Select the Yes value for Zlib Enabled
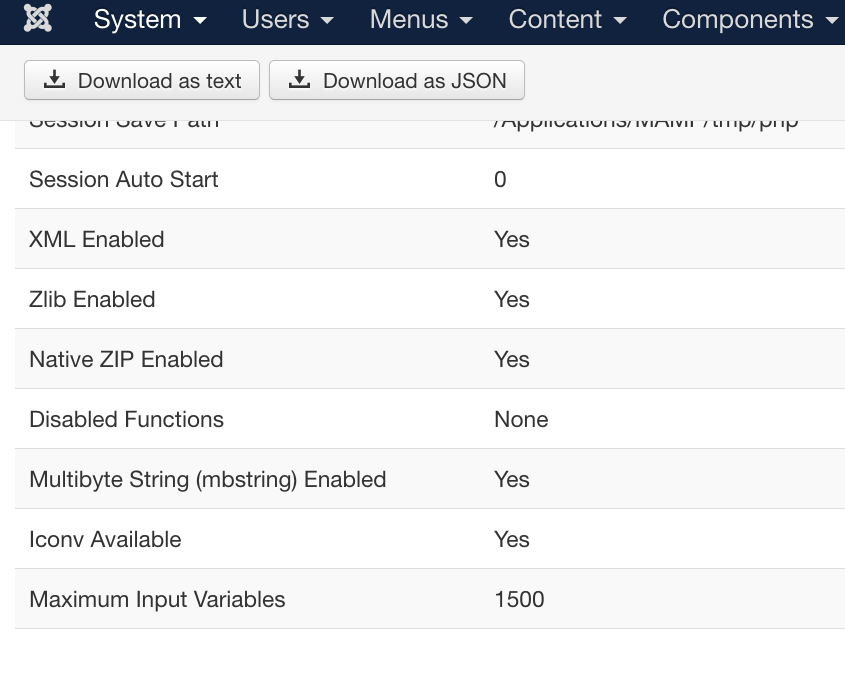 [511, 299]
